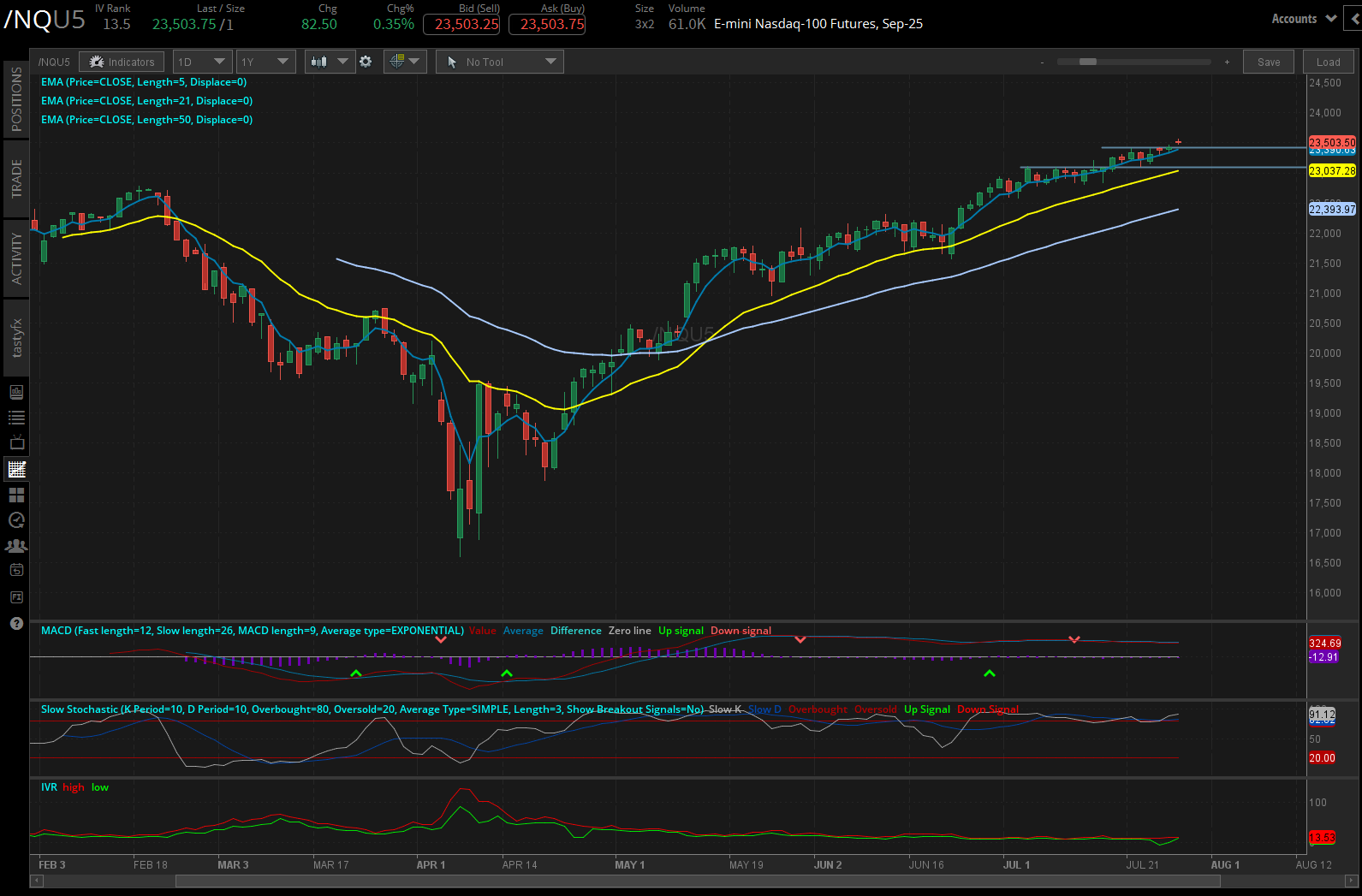The image size is (1362, 896).
Task: Select the EMA Length=50 study label
Action: pos(146,120)
